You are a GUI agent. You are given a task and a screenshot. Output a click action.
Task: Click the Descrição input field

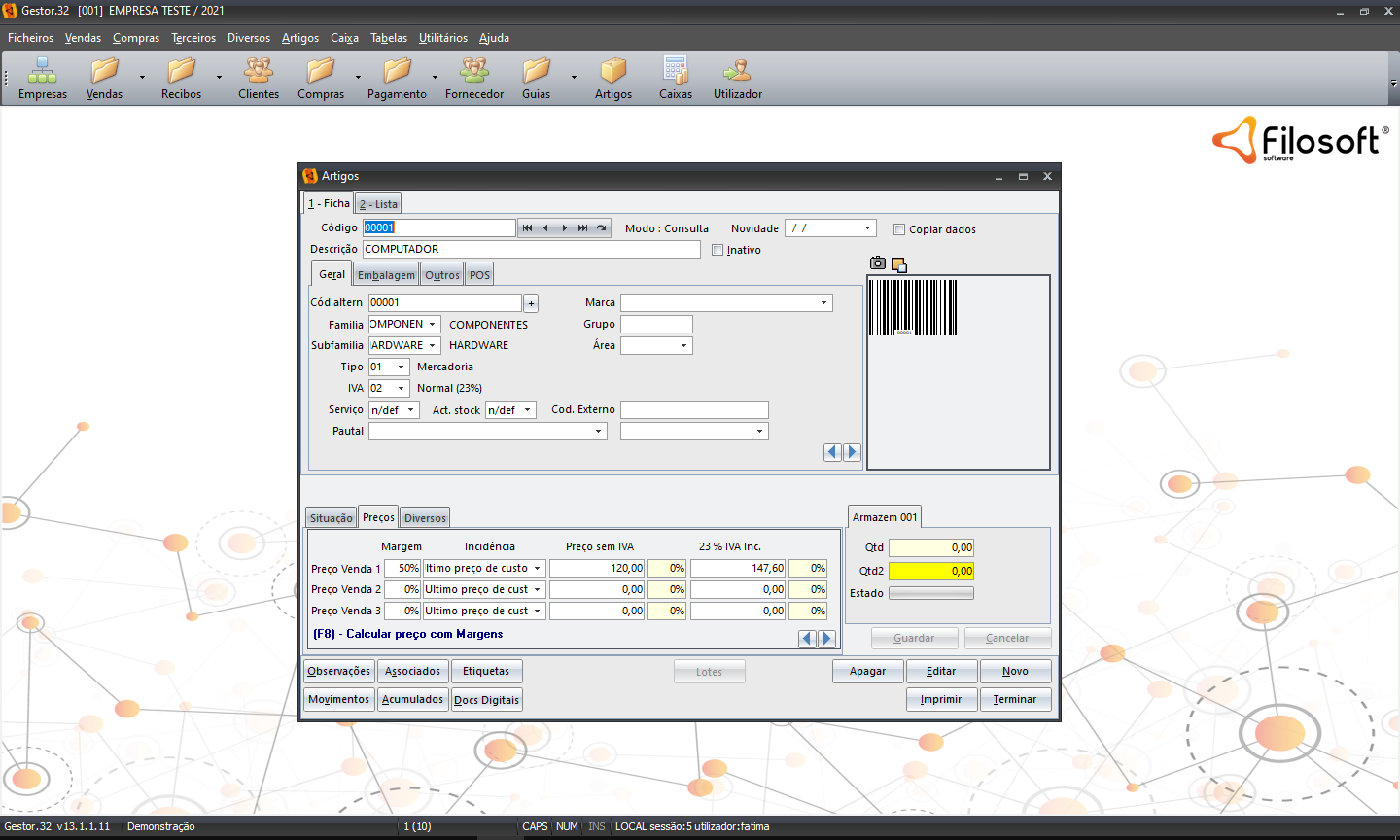coord(531,250)
